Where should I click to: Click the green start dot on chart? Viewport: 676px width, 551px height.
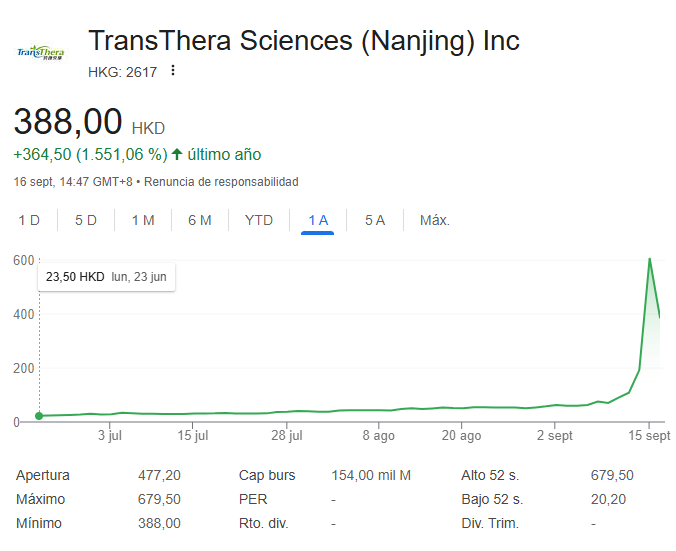pos(39,416)
